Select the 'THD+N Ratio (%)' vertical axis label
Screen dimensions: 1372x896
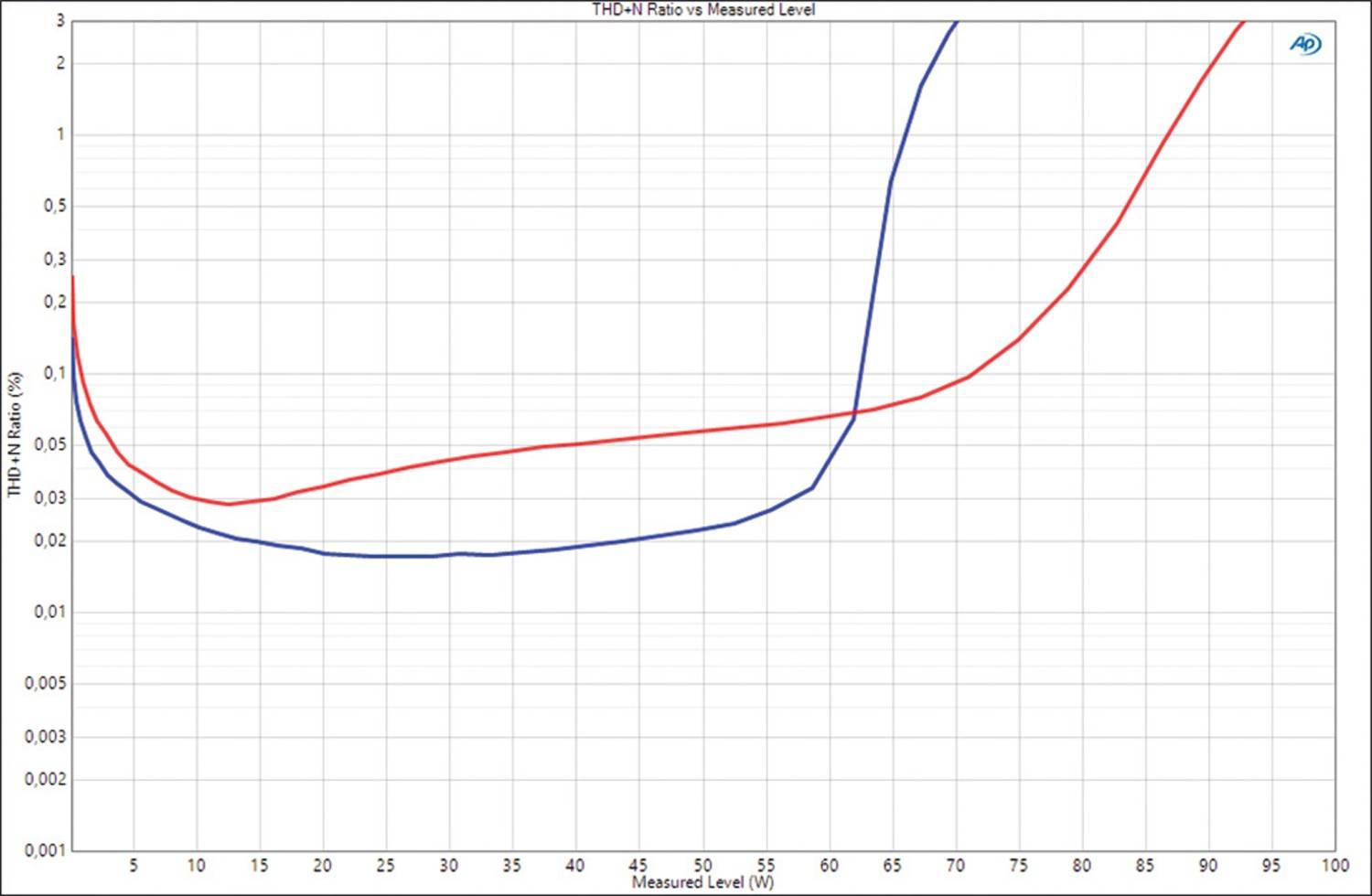pyautogui.click(x=14, y=434)
